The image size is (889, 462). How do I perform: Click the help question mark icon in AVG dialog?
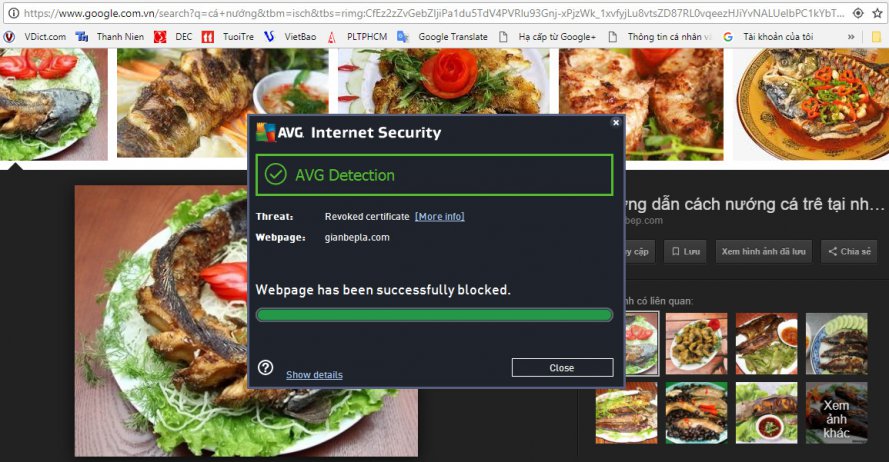pos(265,367)
